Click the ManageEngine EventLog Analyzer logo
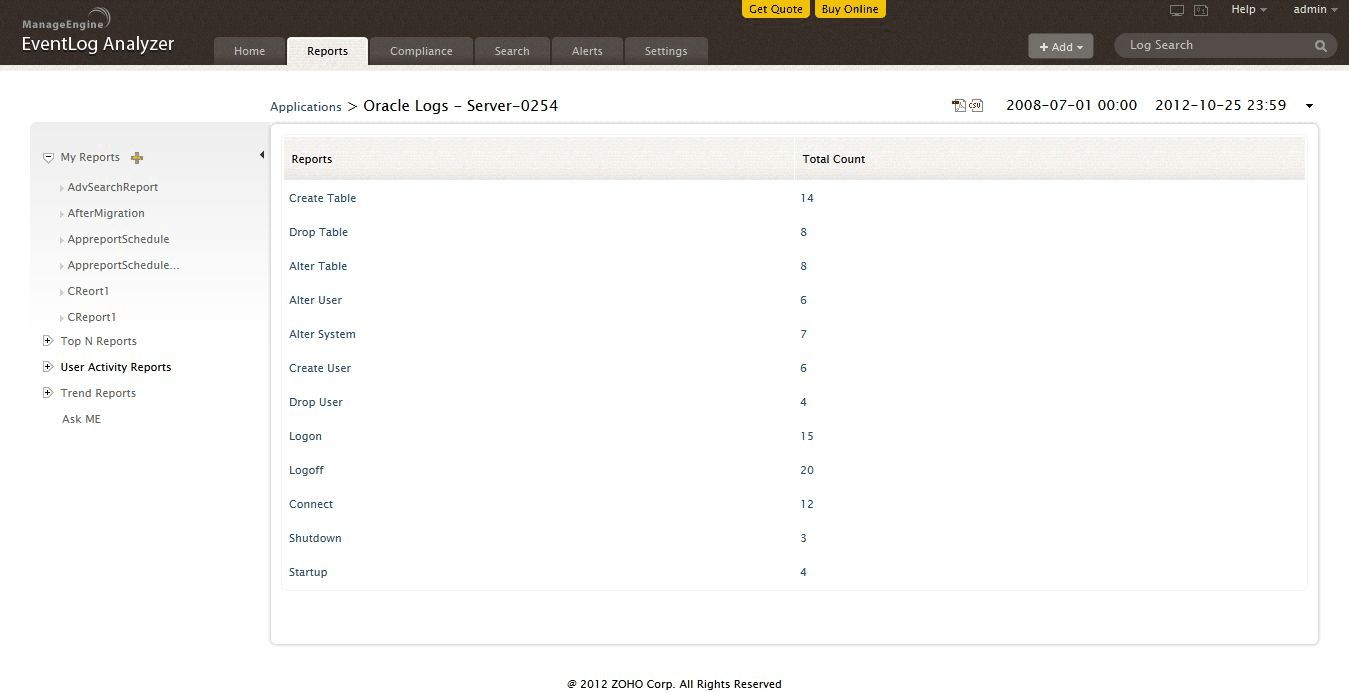This screenshot has height=693, width=1349. click(x=98, y=32)
